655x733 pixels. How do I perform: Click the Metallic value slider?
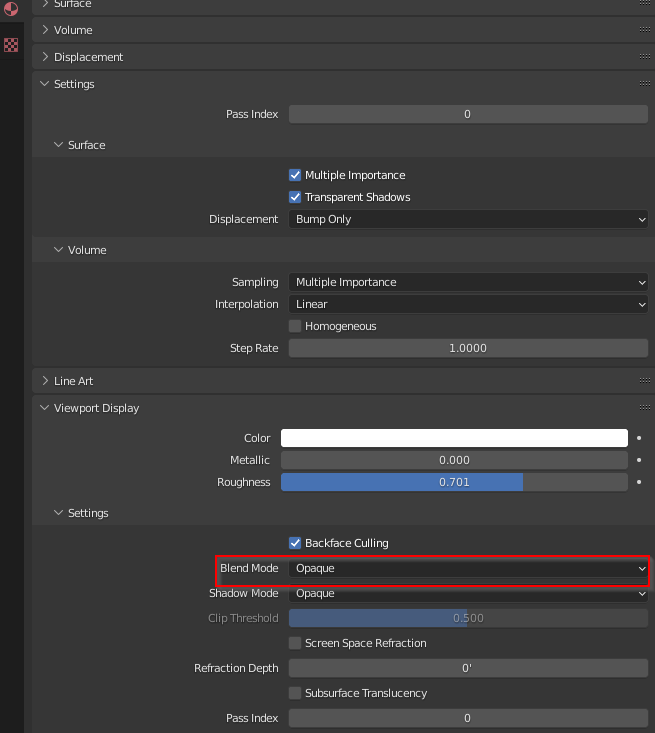[454, 460]
